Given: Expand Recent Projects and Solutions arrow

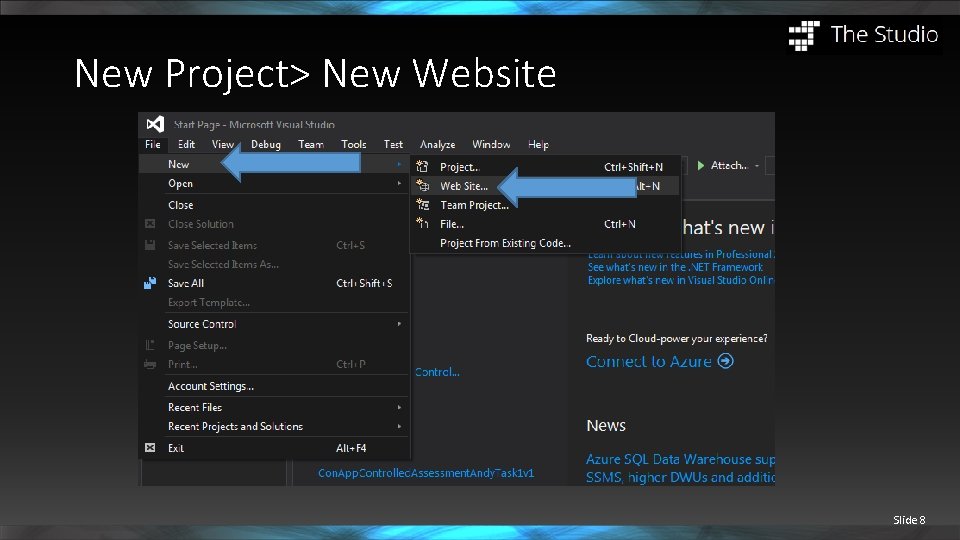Looking at the screenshot, I should click(x=399, y=426).
